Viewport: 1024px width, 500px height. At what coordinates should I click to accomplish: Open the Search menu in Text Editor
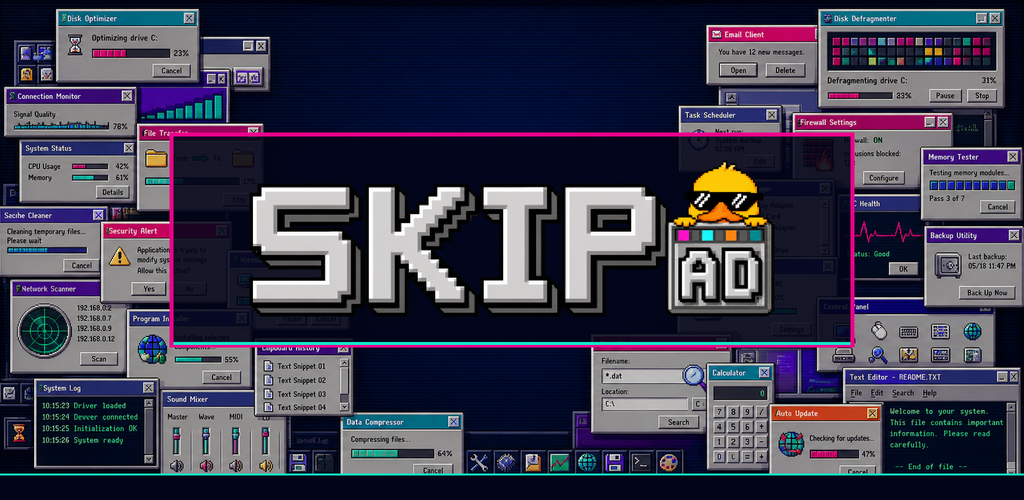pos(903,393)
